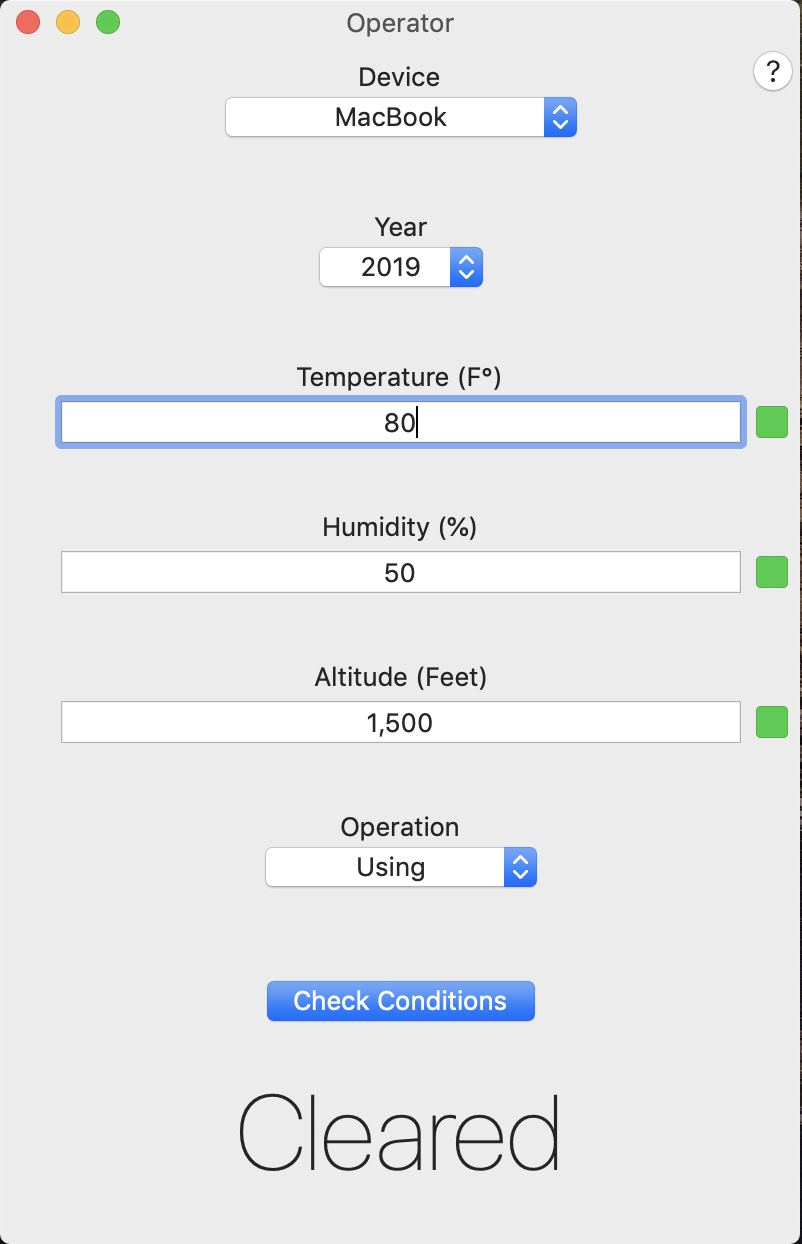Open the Operation dropdown set to Using
802x1244 pixels.
coord(401,867)
